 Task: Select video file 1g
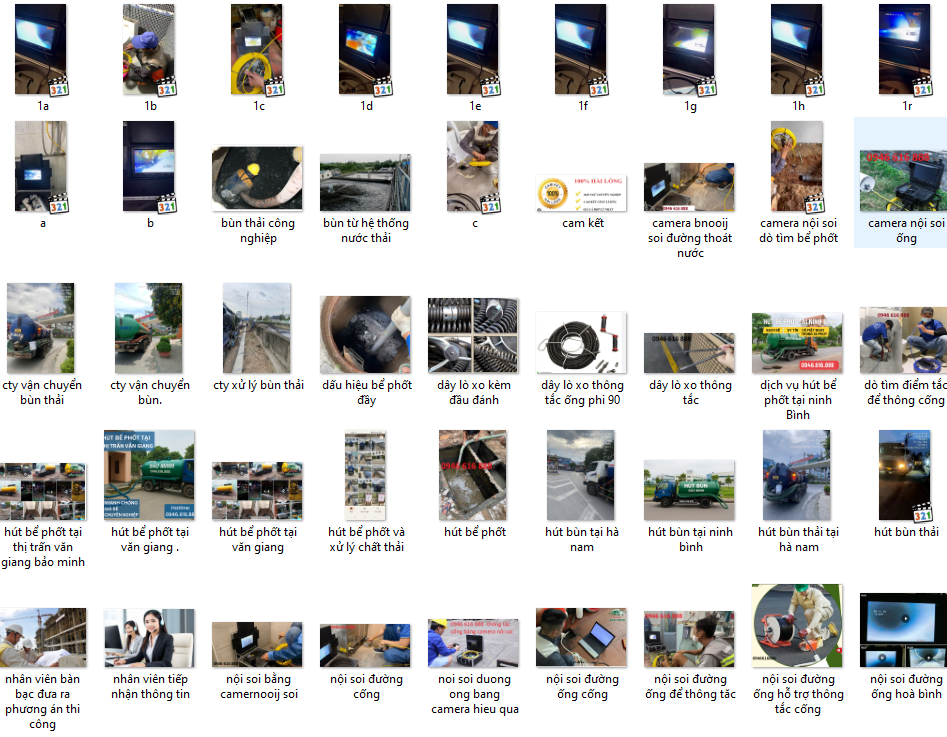689,50
